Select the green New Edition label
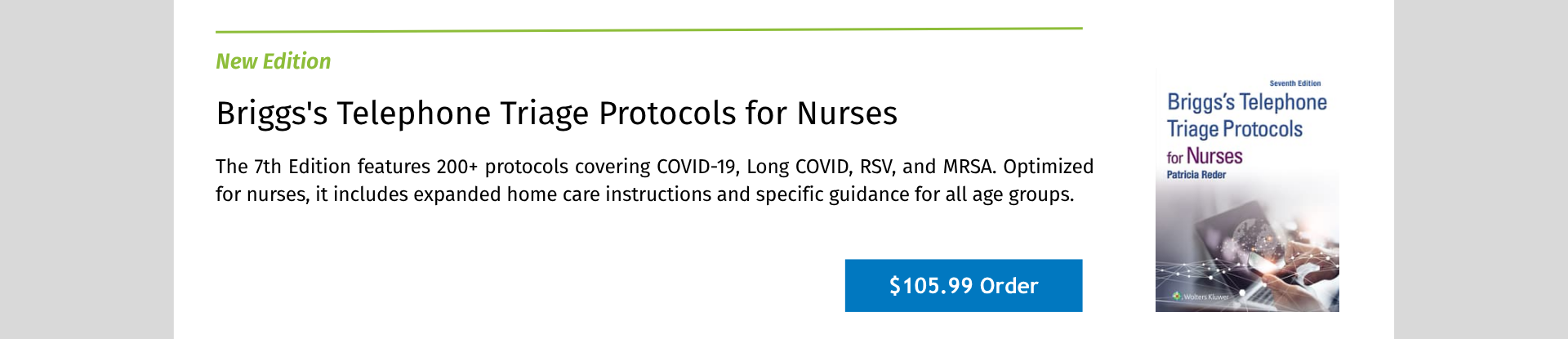The height and width of the screenshot is (339, 1568). tap(273, 61)
